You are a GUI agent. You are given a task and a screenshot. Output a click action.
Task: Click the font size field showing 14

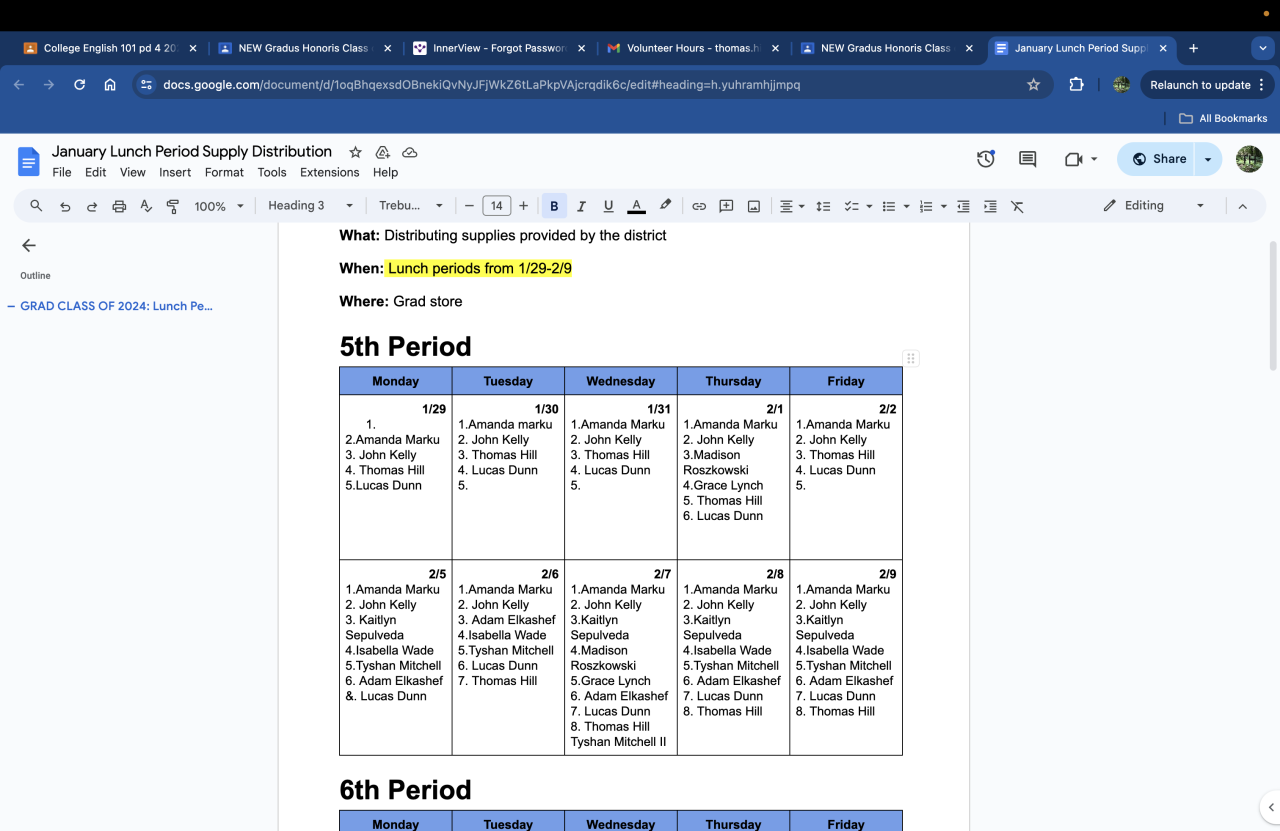coord(496,206)
